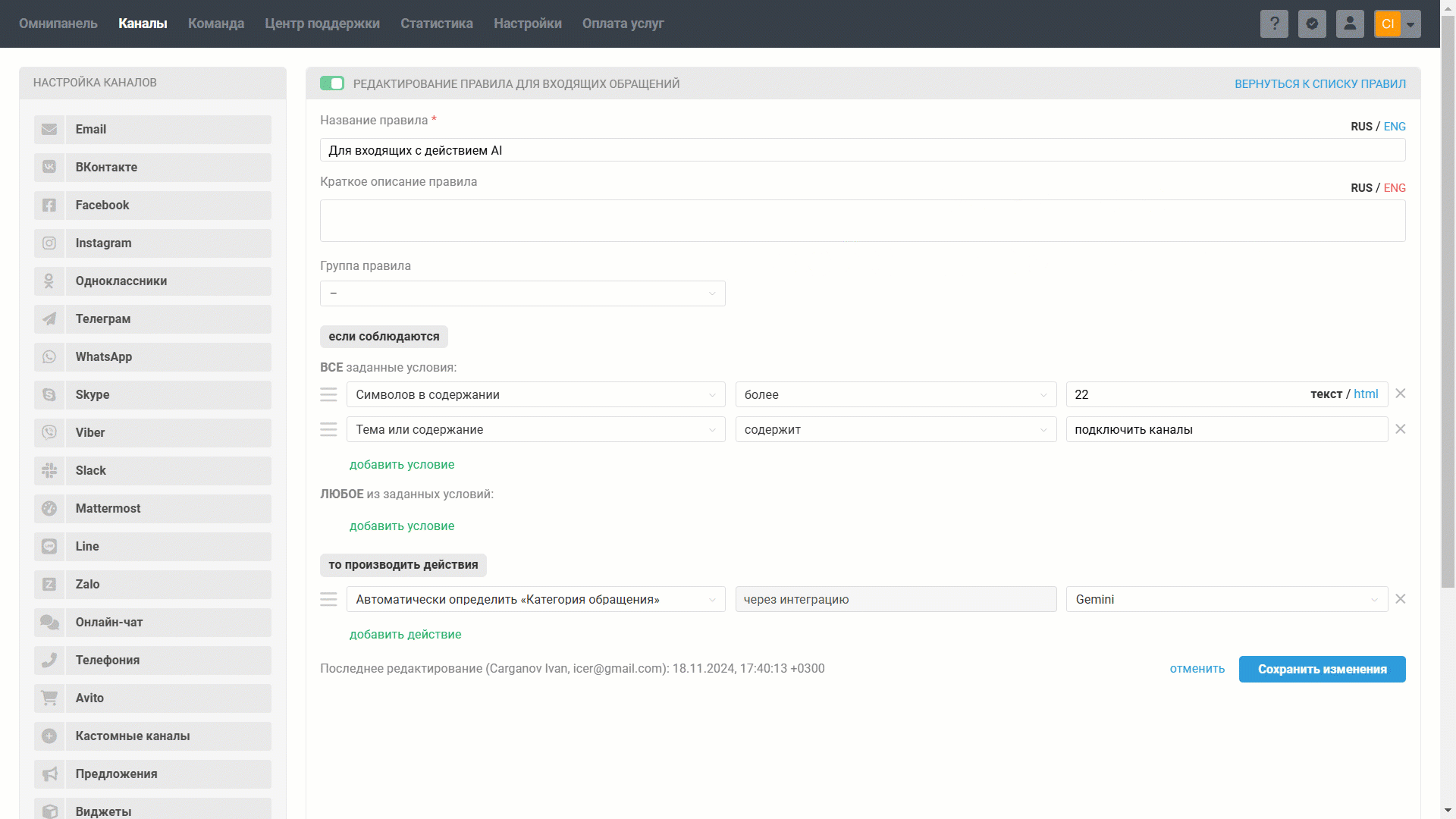Switch condition value to html mode
Image resolution: width=1456 pixels, height=819 pixels.
click(x=1366, y=394)
